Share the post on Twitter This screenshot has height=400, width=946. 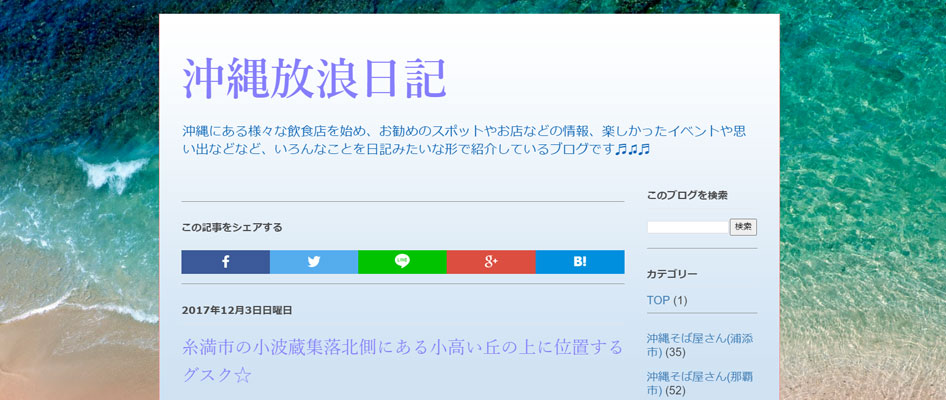click(x=313, y=262)
